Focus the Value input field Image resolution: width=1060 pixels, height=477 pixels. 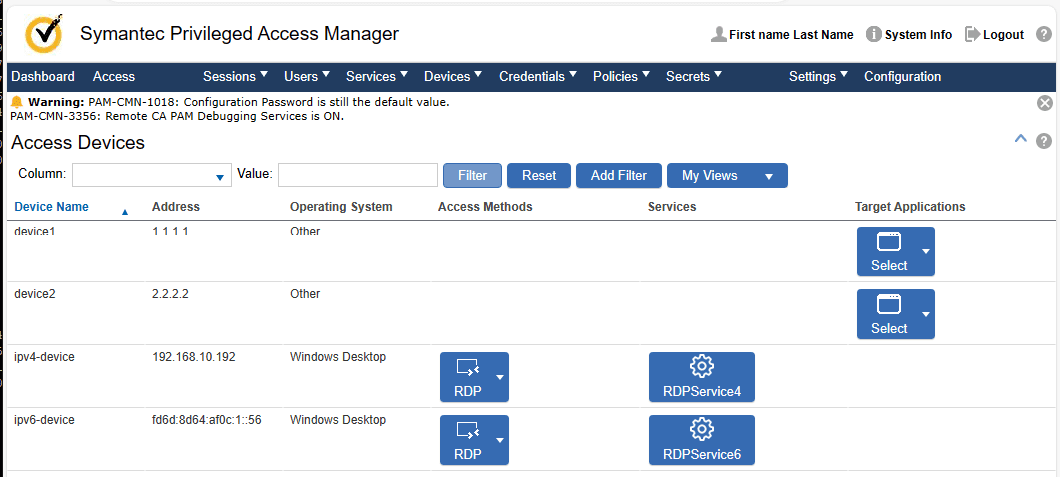click(x=358, y=175)
